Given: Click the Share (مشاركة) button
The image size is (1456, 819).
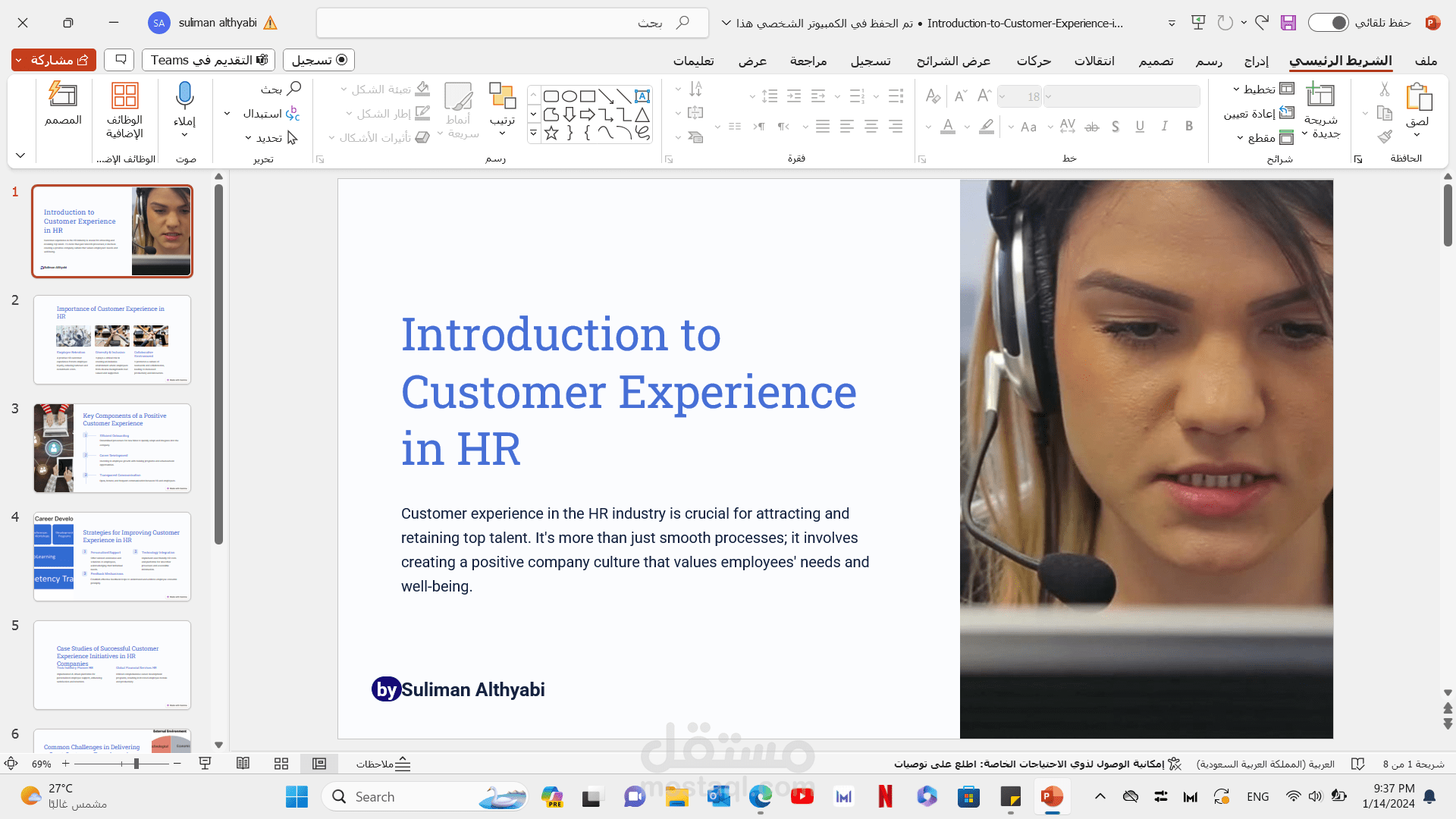Looking at the screenshot, I should click(x=54, y=59).
